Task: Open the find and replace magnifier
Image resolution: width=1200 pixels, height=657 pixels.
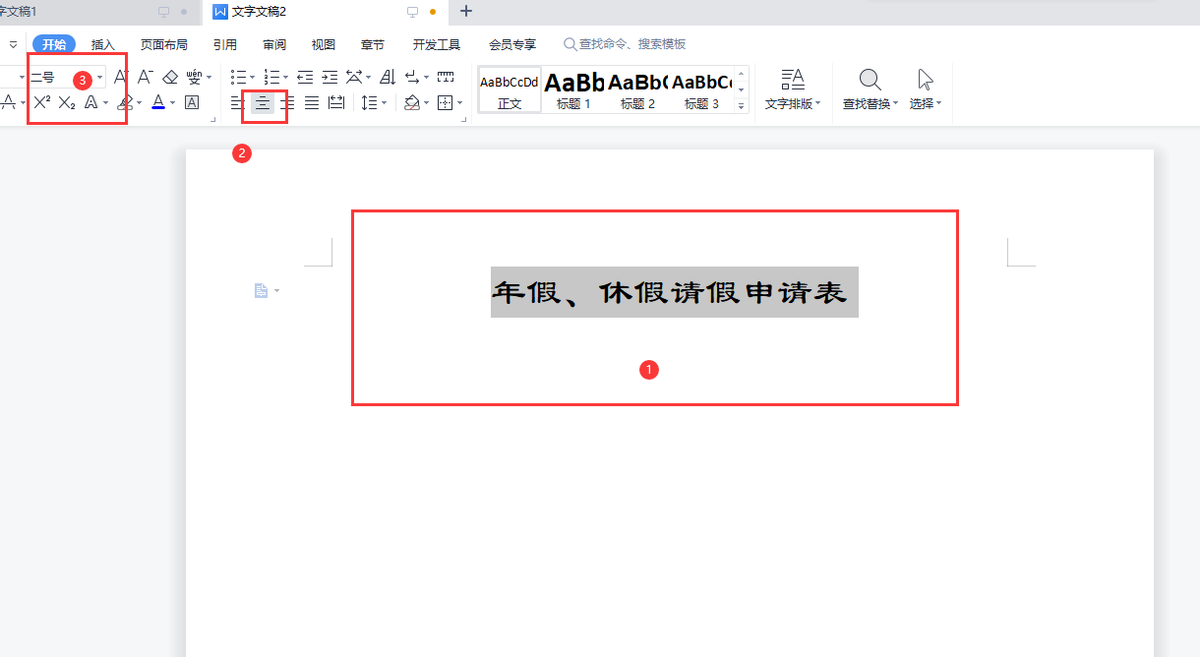Action: tap(869, 80)
